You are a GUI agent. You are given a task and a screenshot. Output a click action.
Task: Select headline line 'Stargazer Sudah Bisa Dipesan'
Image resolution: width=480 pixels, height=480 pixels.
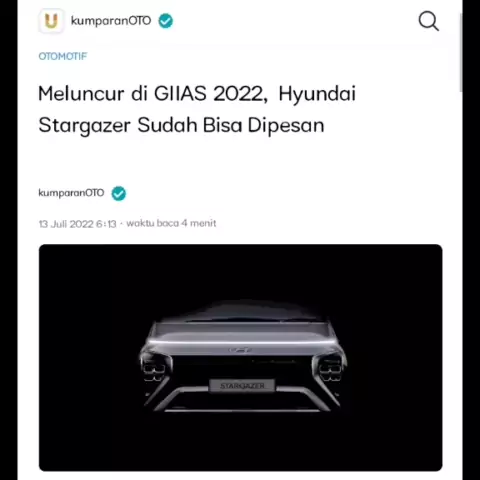coord(181,126)
